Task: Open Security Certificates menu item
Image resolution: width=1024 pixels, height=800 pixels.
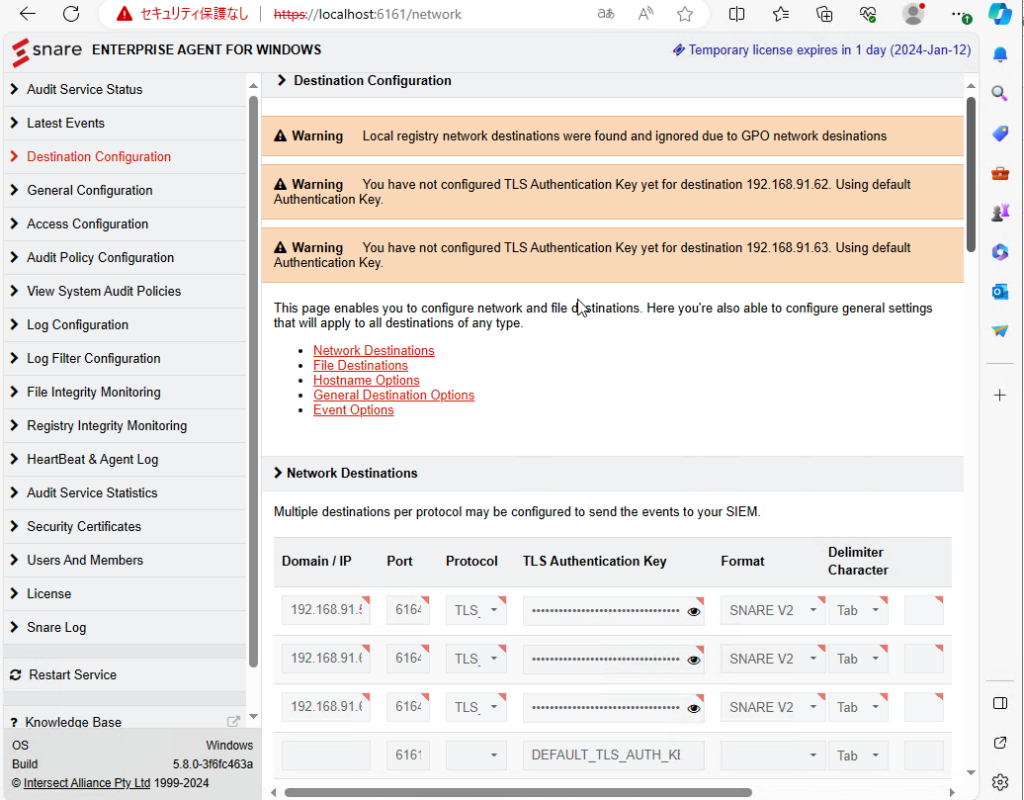Action: point(125,526)
